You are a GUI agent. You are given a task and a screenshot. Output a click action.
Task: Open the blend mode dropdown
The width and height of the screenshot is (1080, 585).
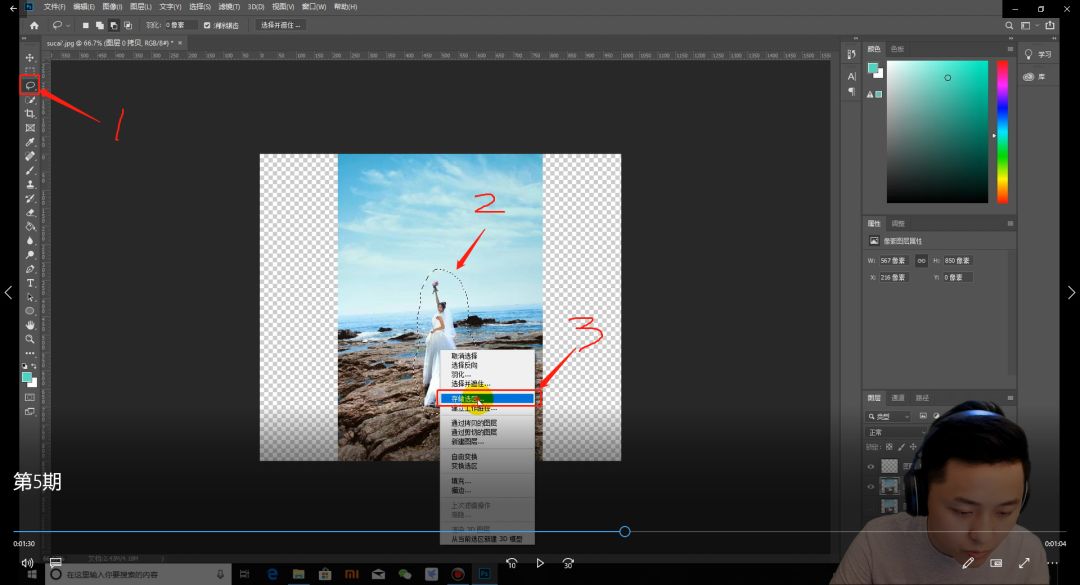click(895, 432)
